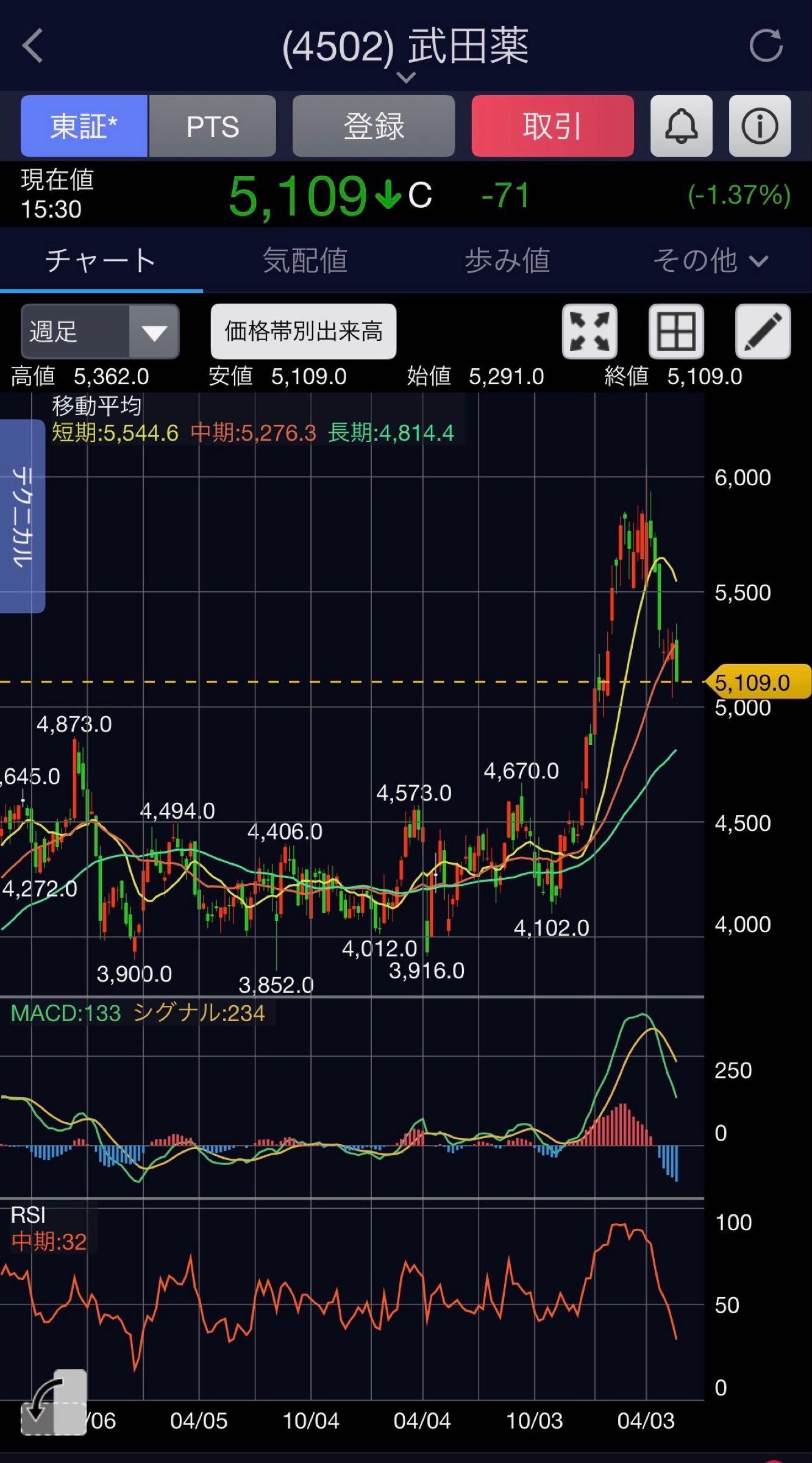Refresh the stock quote data
The height and width of the screenshot is (1463, 812).
tap(766, 46)
